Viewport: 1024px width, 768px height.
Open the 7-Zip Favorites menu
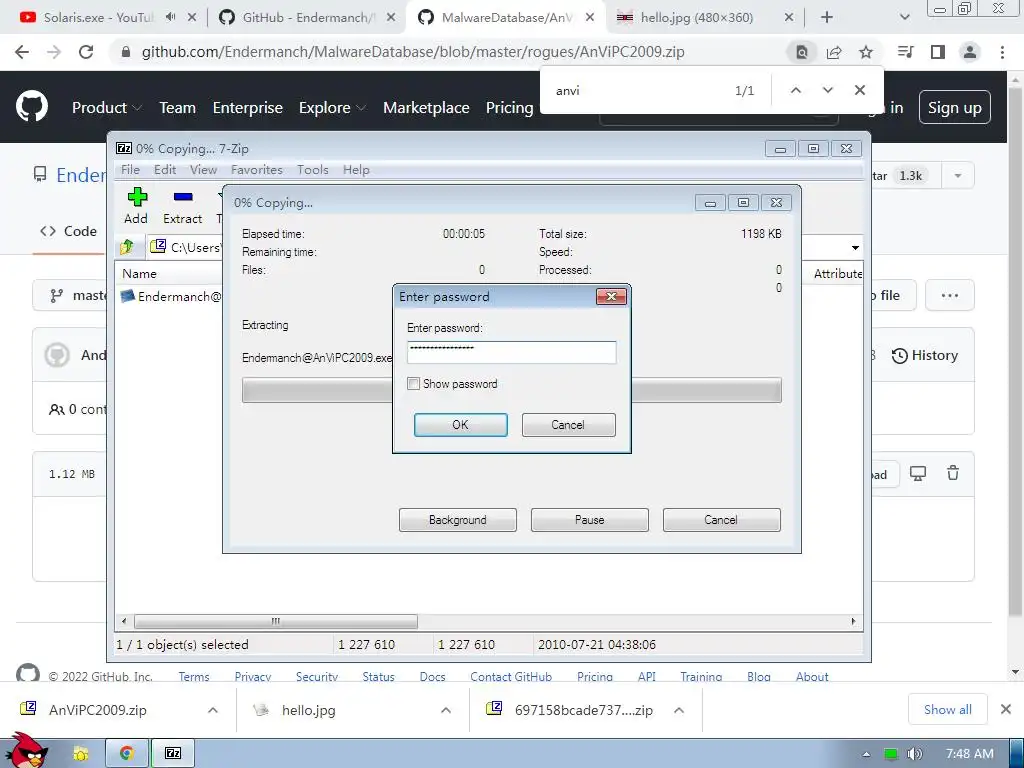(257, 170)
